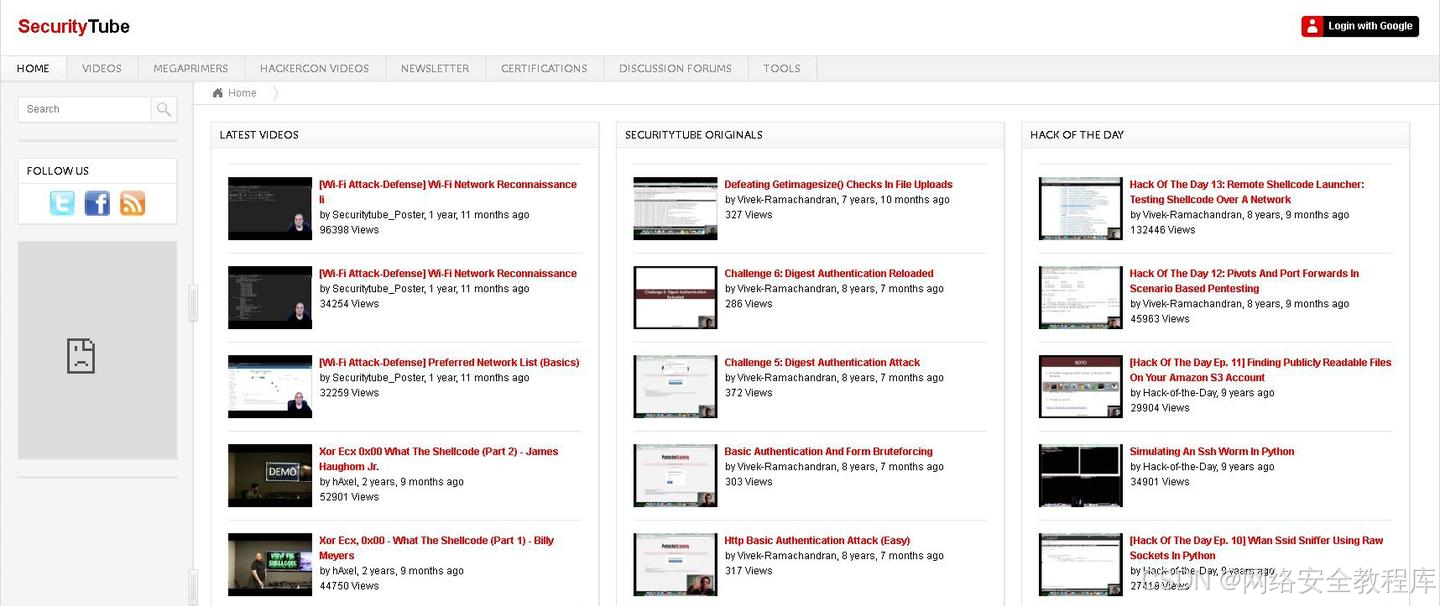Click the broken ad placeholder icon

[x=81, y=355]
